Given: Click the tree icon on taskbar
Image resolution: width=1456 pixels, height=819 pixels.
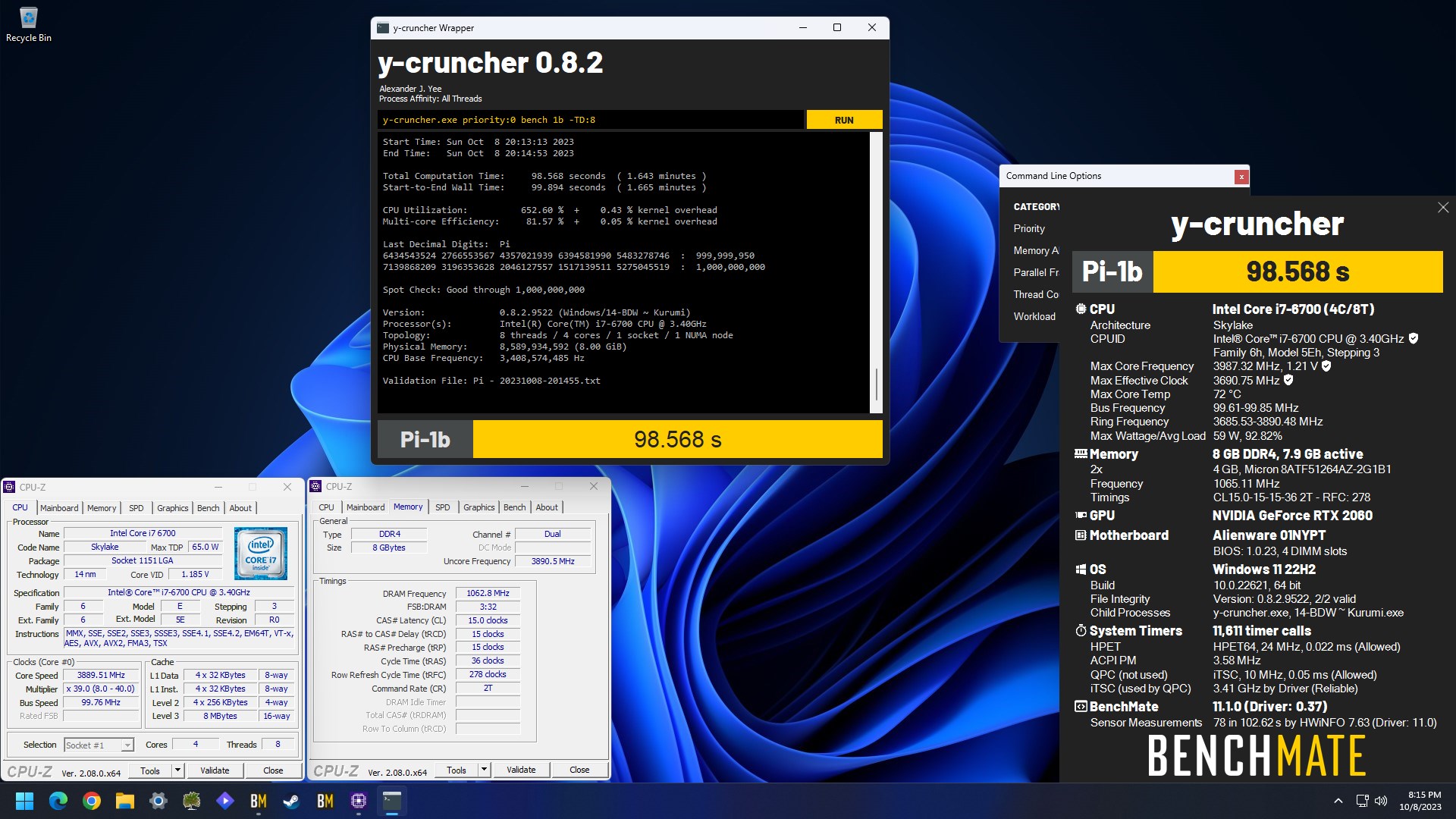Looking at the screenshot, I should tap(191, 801).
